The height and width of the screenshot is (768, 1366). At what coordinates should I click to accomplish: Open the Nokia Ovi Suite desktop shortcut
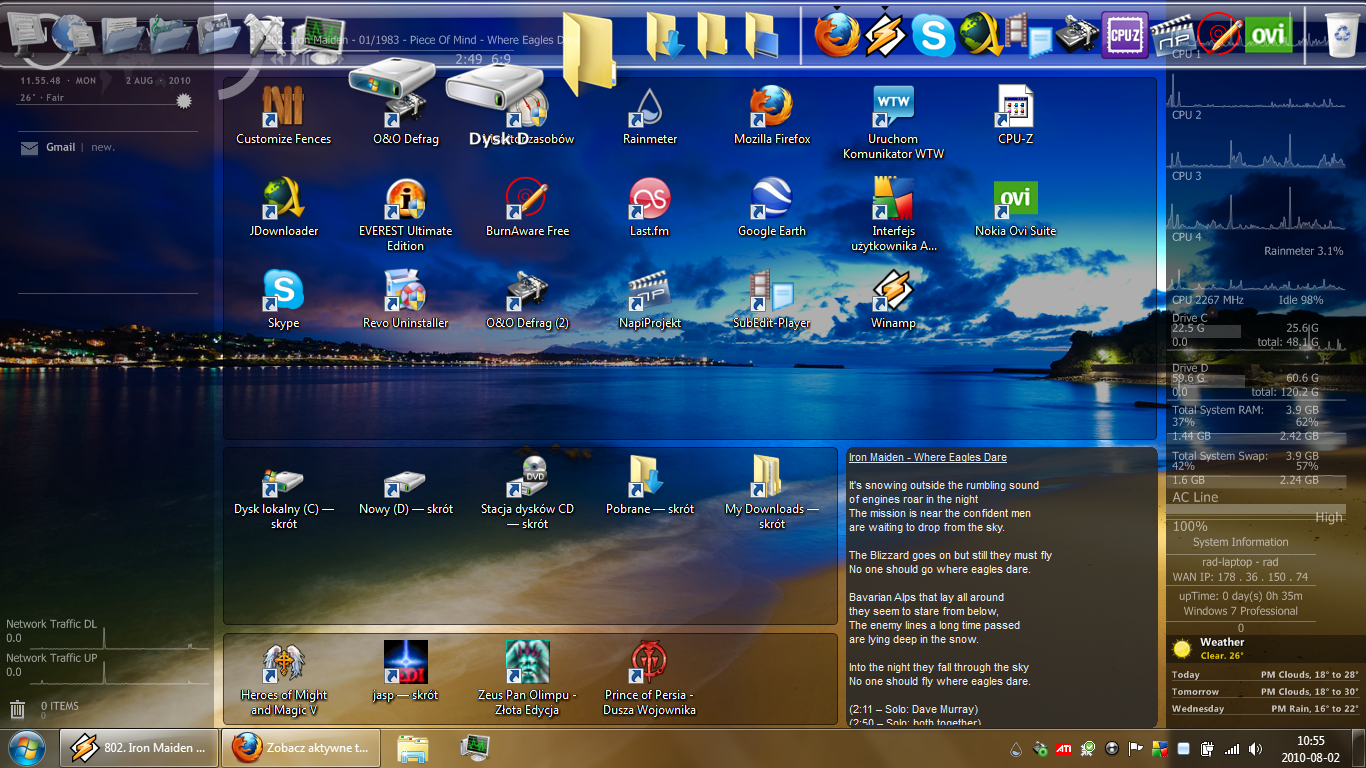1015,208
